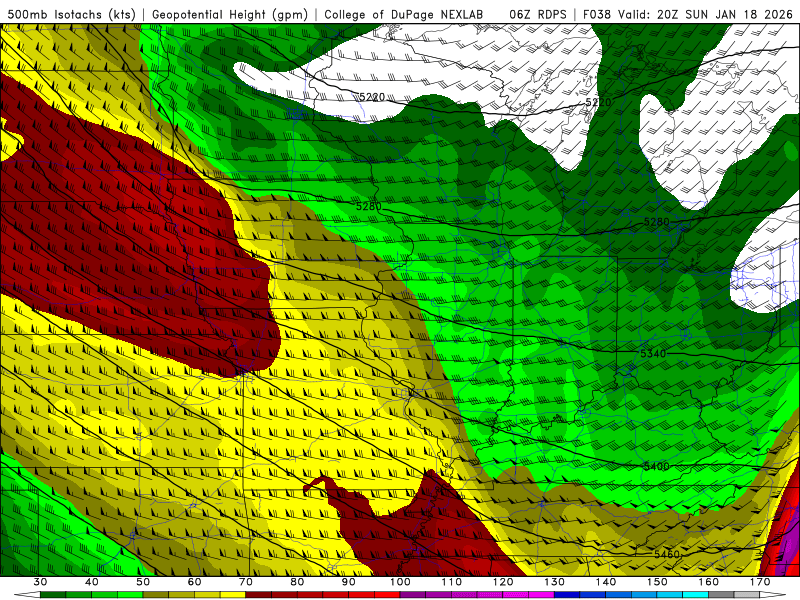Select the 70 knot color bar label
The width and height of the screenshot is (800, 600).
(x=245, y=582)
